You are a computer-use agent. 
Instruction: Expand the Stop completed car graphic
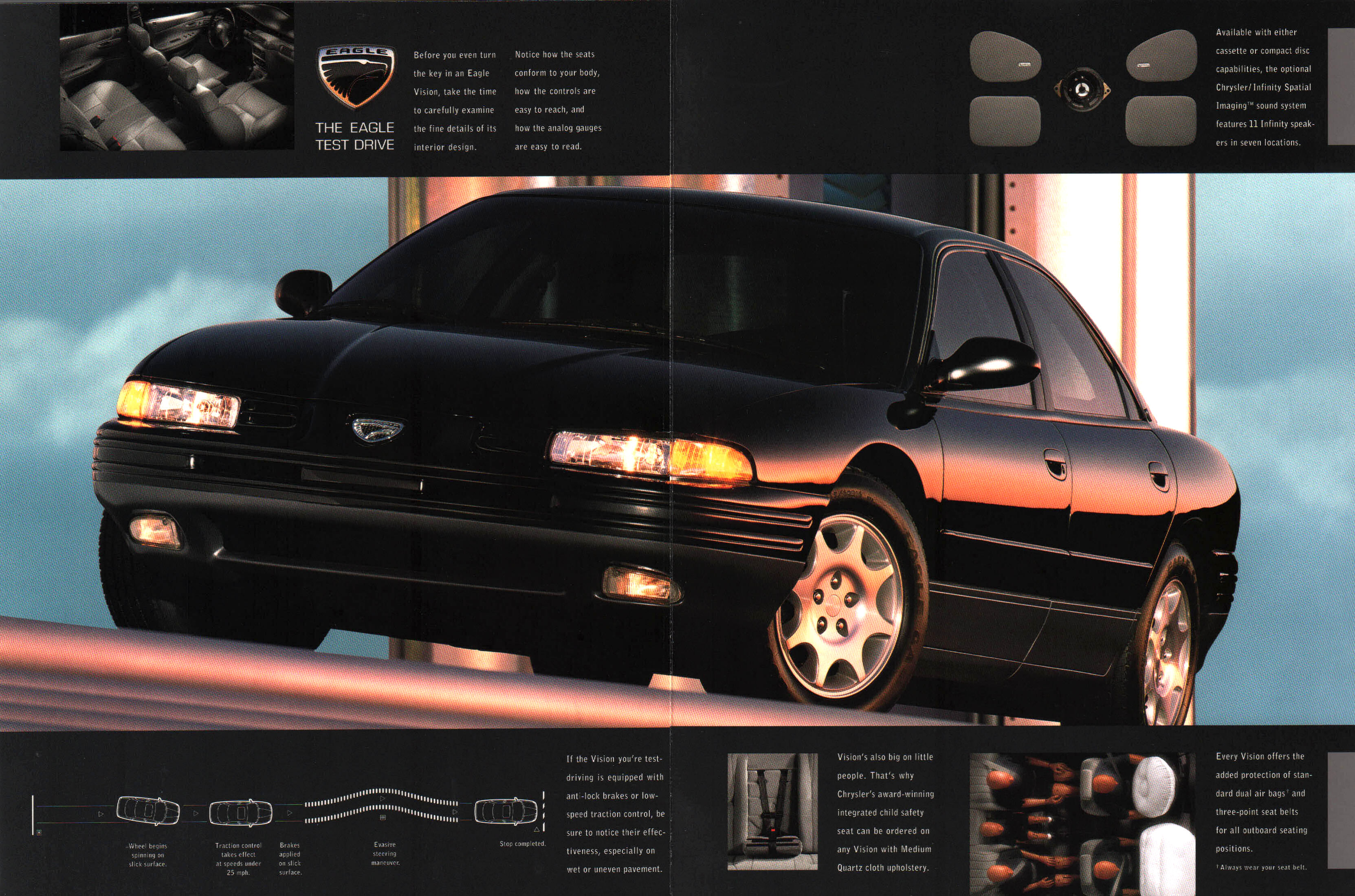point(506,810)
